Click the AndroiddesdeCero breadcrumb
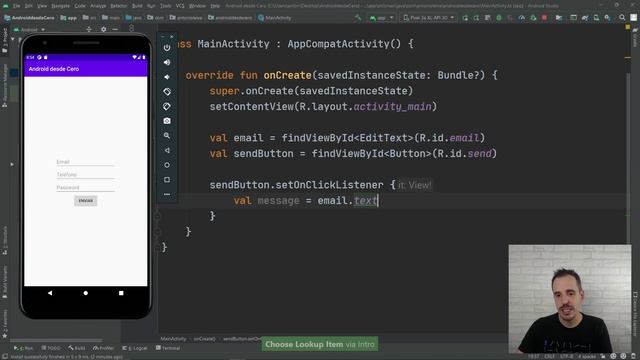This screenshot has width=640, height=360. pyautogui.click(x=29, y=18)
